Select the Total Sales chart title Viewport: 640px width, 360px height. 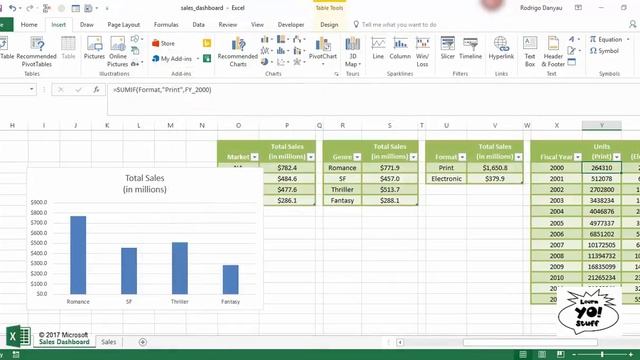coord(144,184)
